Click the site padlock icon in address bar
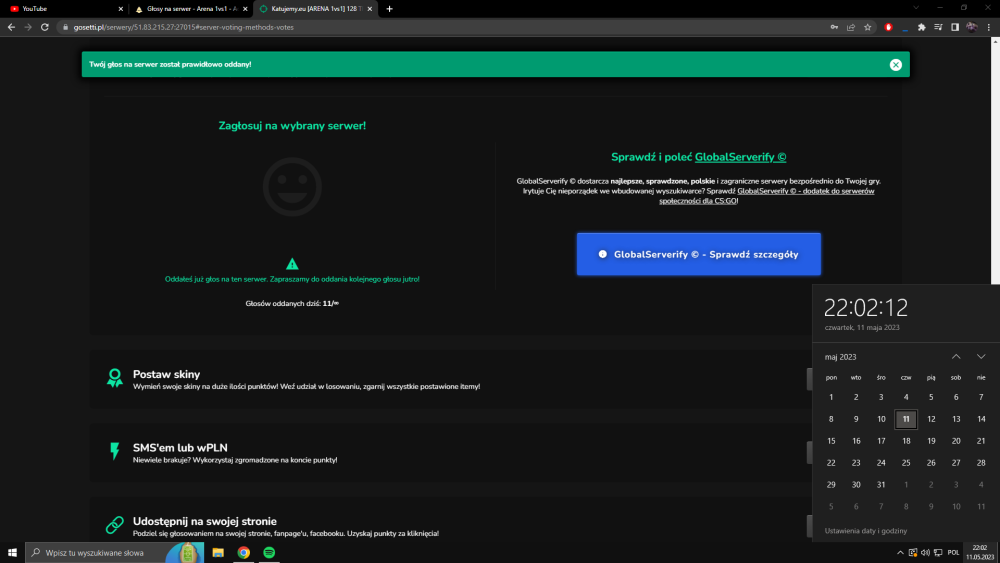This screenshot has height=563, width=1000. [x=65, y=27]
